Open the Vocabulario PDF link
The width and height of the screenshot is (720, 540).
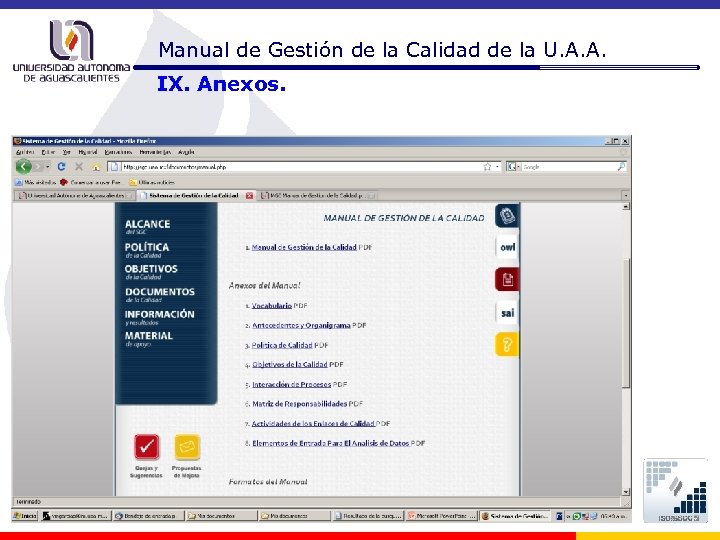(271, 305)
